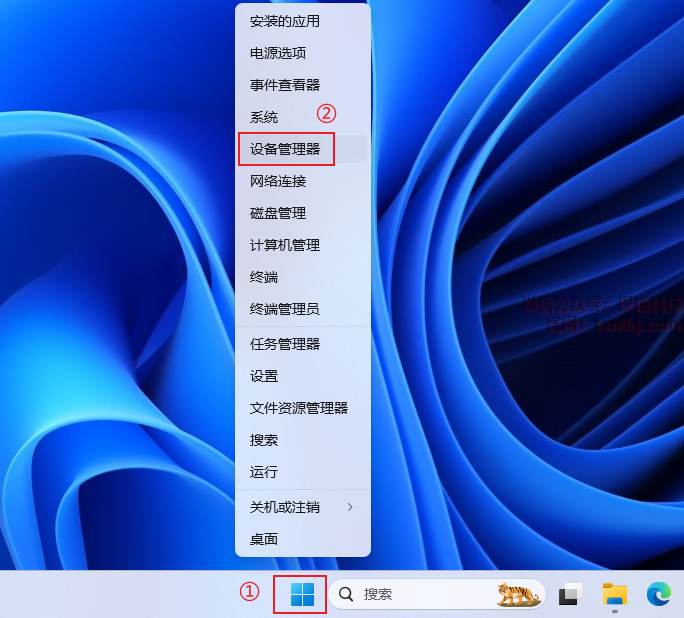684x618 pixels.
Task: Open the Task View icon on taskbar
Action: 571,594
